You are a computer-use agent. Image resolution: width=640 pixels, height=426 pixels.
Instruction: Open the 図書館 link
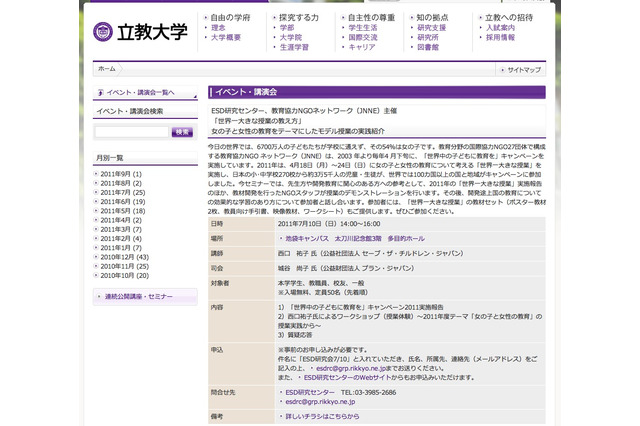(x=428, y=47)
